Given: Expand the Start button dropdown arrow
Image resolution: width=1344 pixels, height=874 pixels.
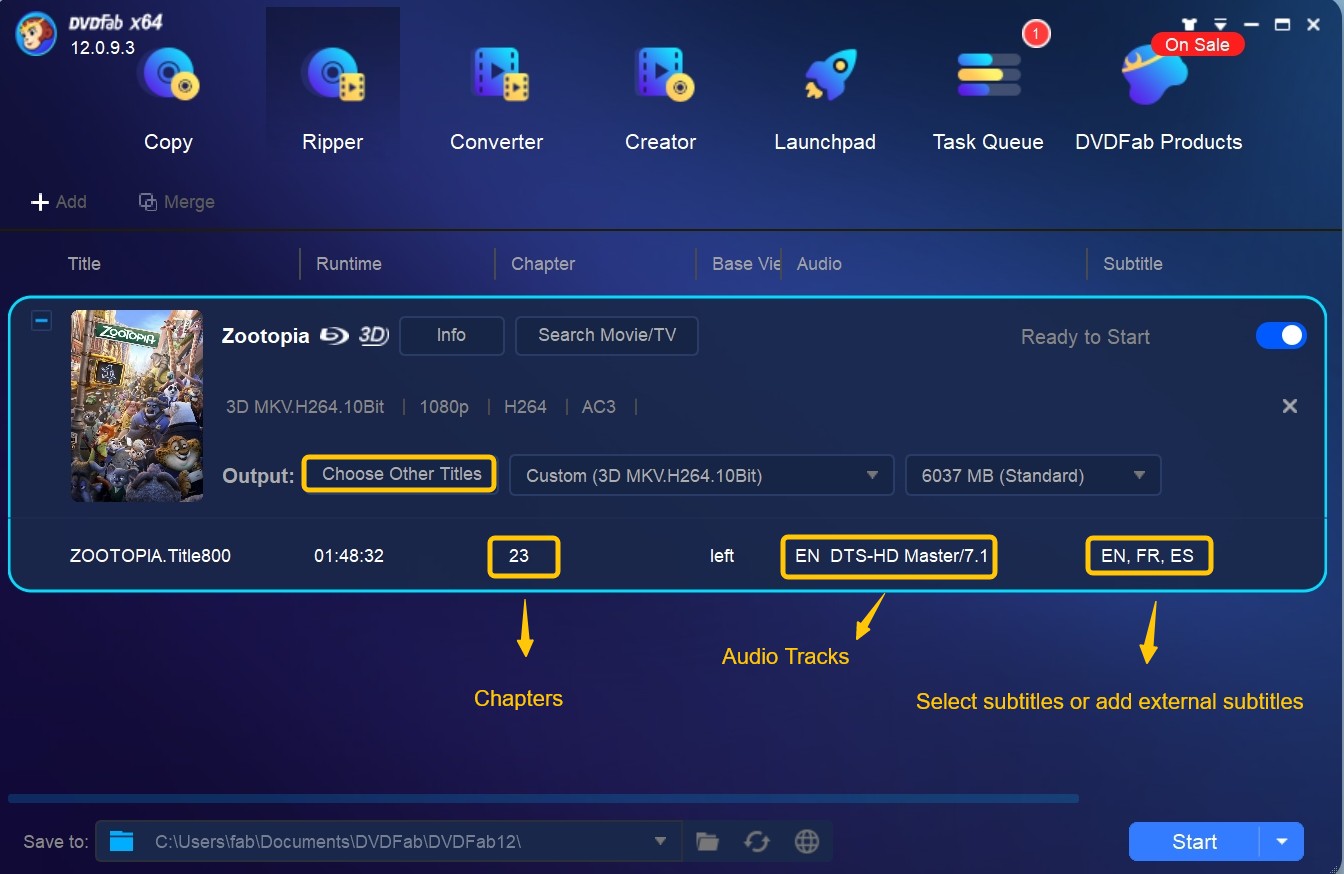Looking at the screenshot, I should coord(1282,842).
